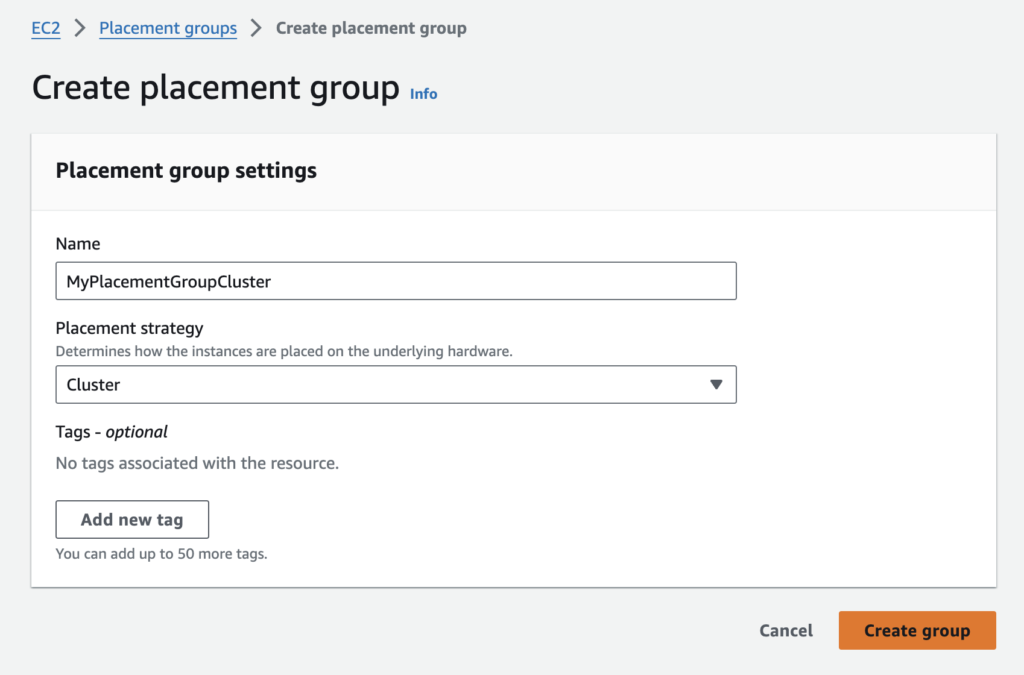This screenshot has height=675, width=1024.
Task: Click the EC2 breadcrumb link
Action: [46, 28]
